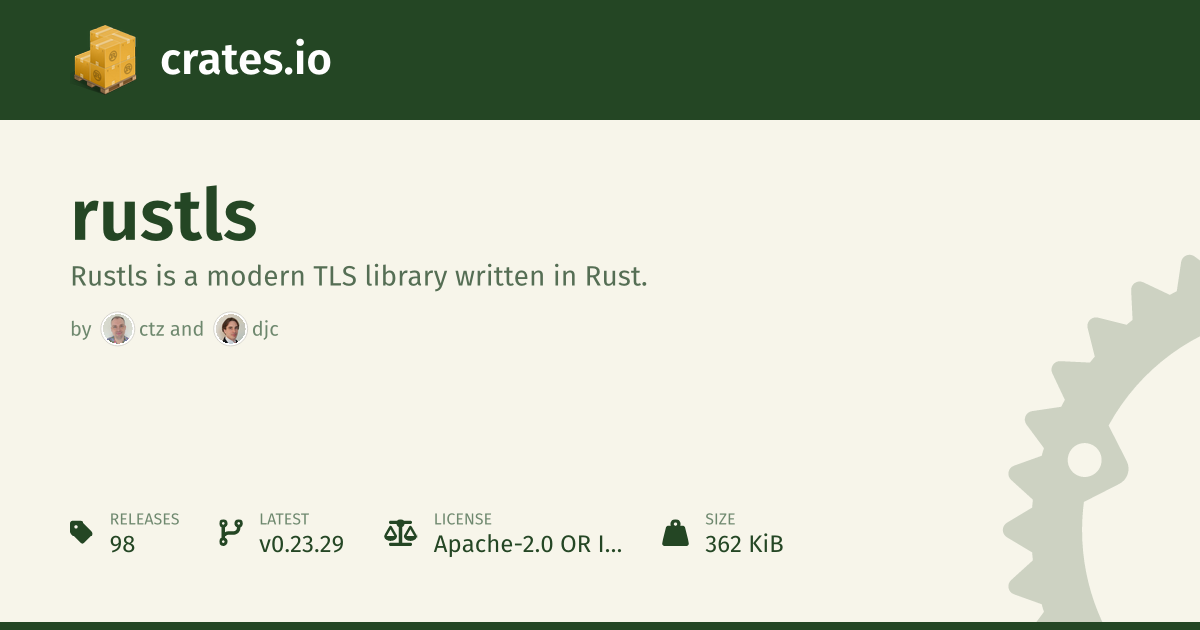The height and width of the screenshot is (630, 1200).
Task: Click the crate description text
Action: click(359, 276)
